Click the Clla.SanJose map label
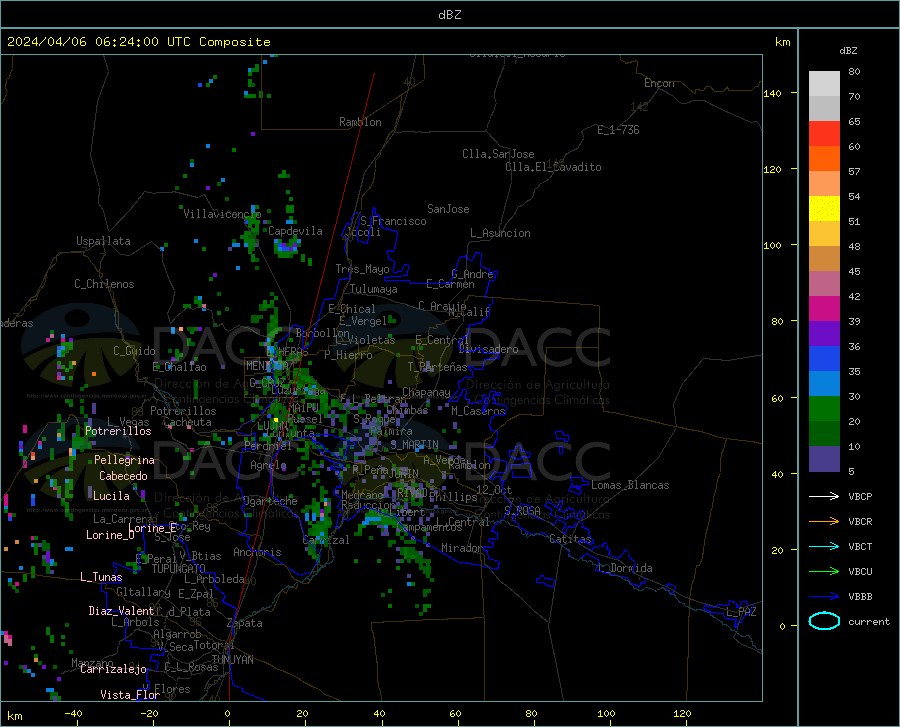 [498, 154]
